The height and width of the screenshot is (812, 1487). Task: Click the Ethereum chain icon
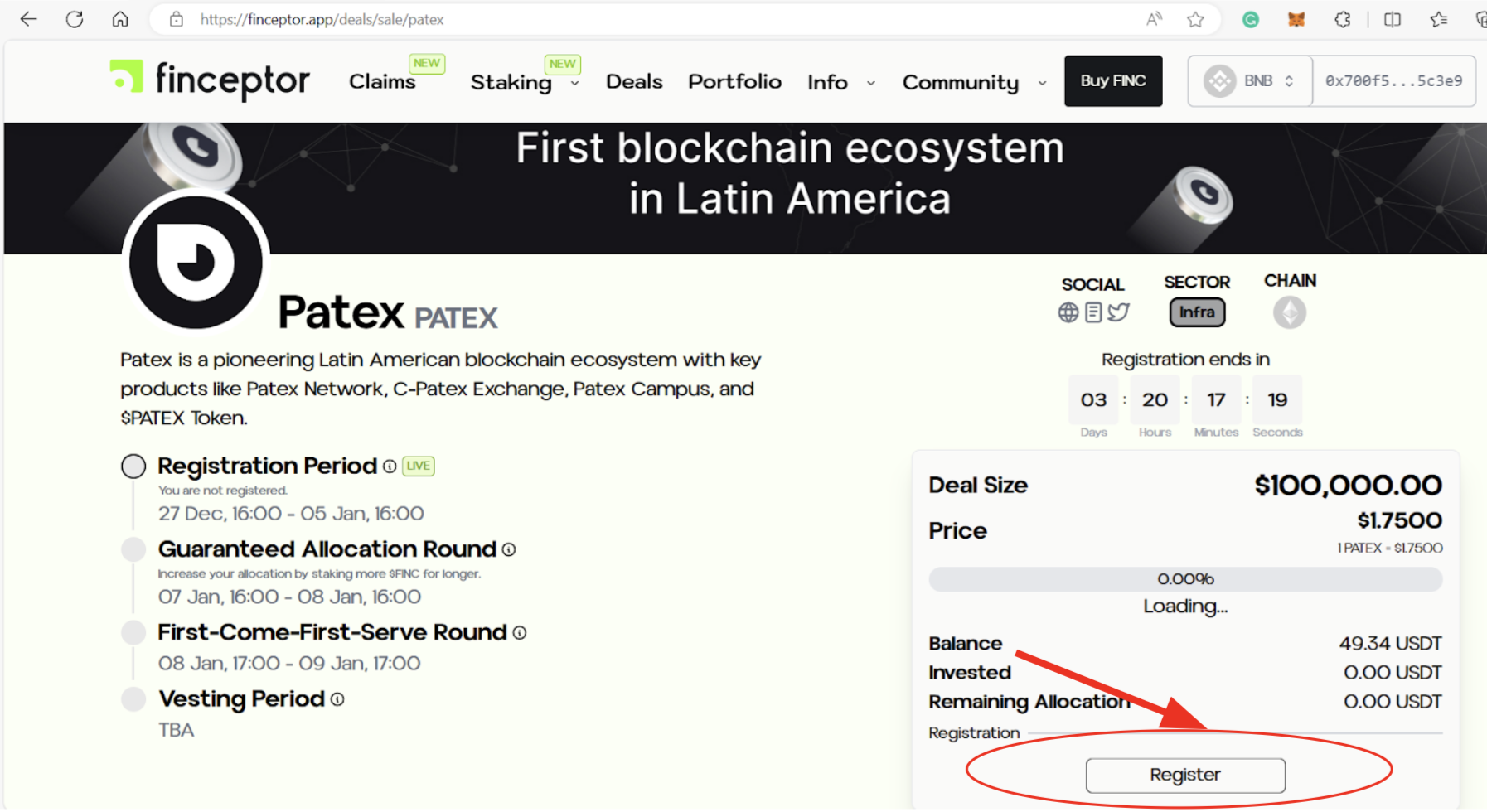coord(1290,312)
